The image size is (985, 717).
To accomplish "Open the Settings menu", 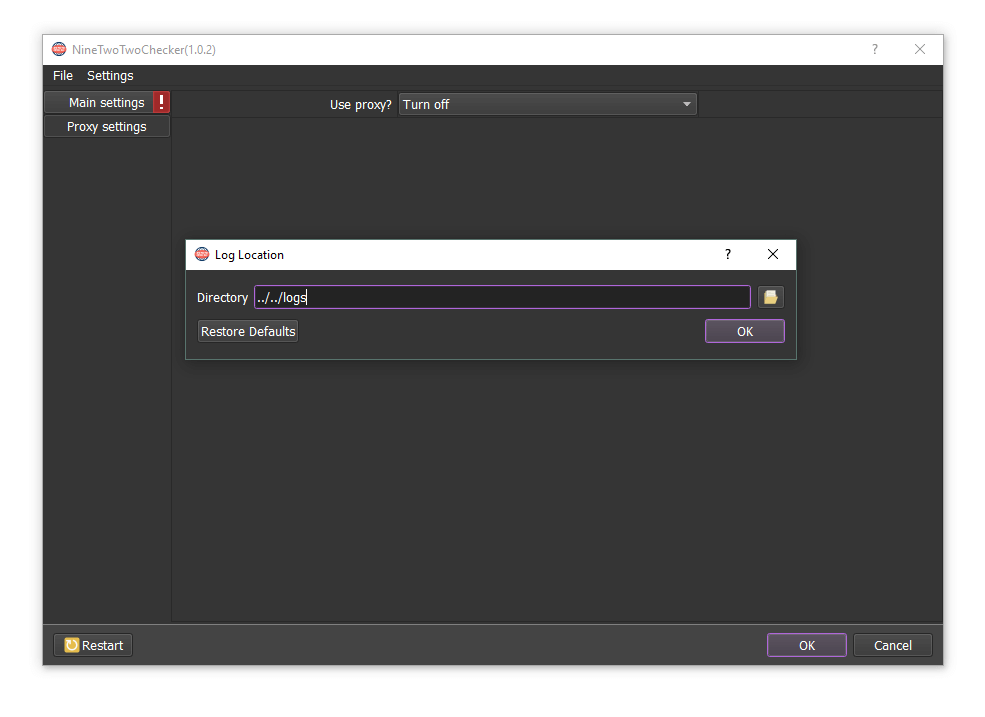I will (110, 76).
